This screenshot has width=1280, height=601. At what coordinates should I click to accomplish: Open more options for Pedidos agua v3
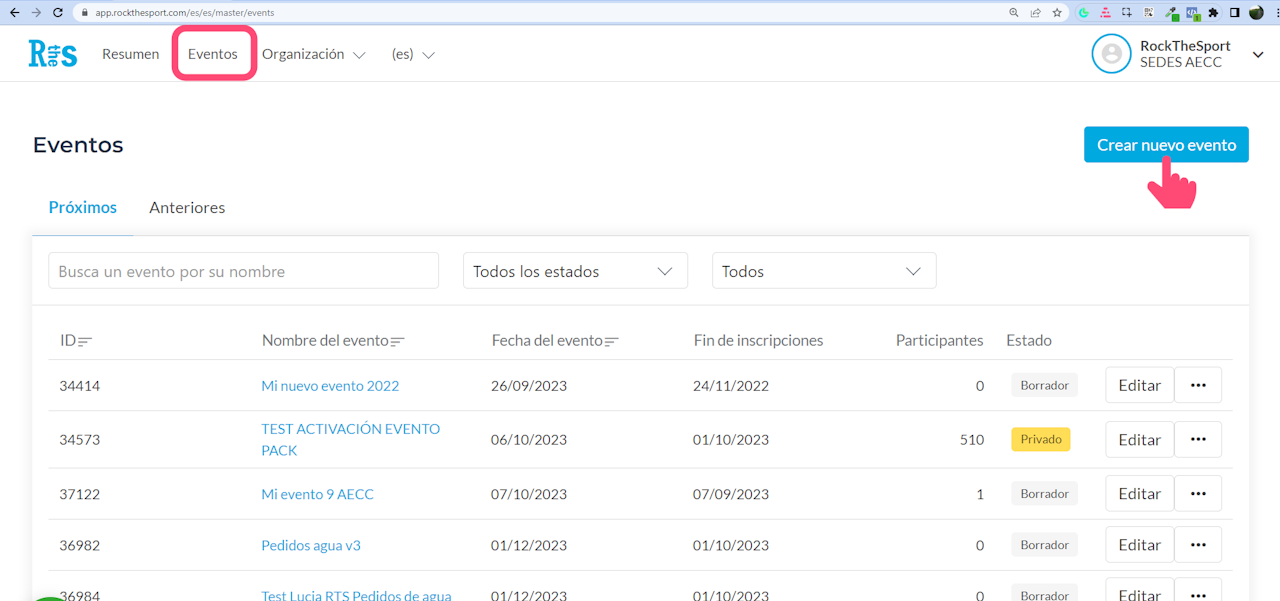[x=1198, y=545]
